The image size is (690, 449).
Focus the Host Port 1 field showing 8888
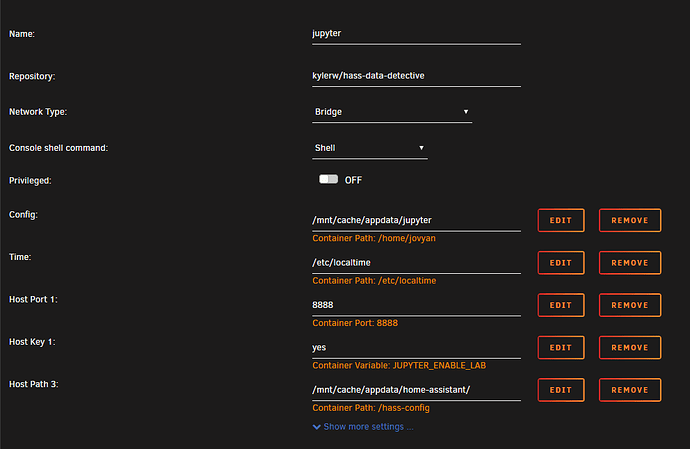click(416, 305)
